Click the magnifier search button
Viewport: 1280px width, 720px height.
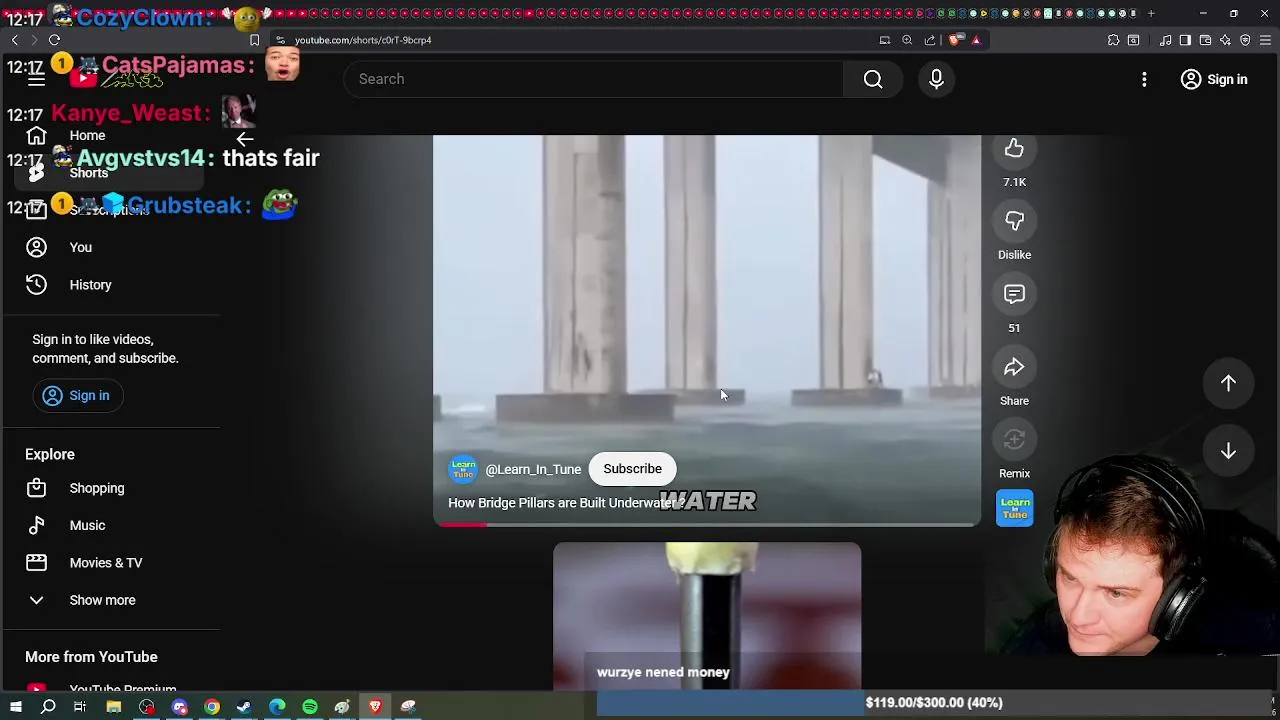point(873,79)
